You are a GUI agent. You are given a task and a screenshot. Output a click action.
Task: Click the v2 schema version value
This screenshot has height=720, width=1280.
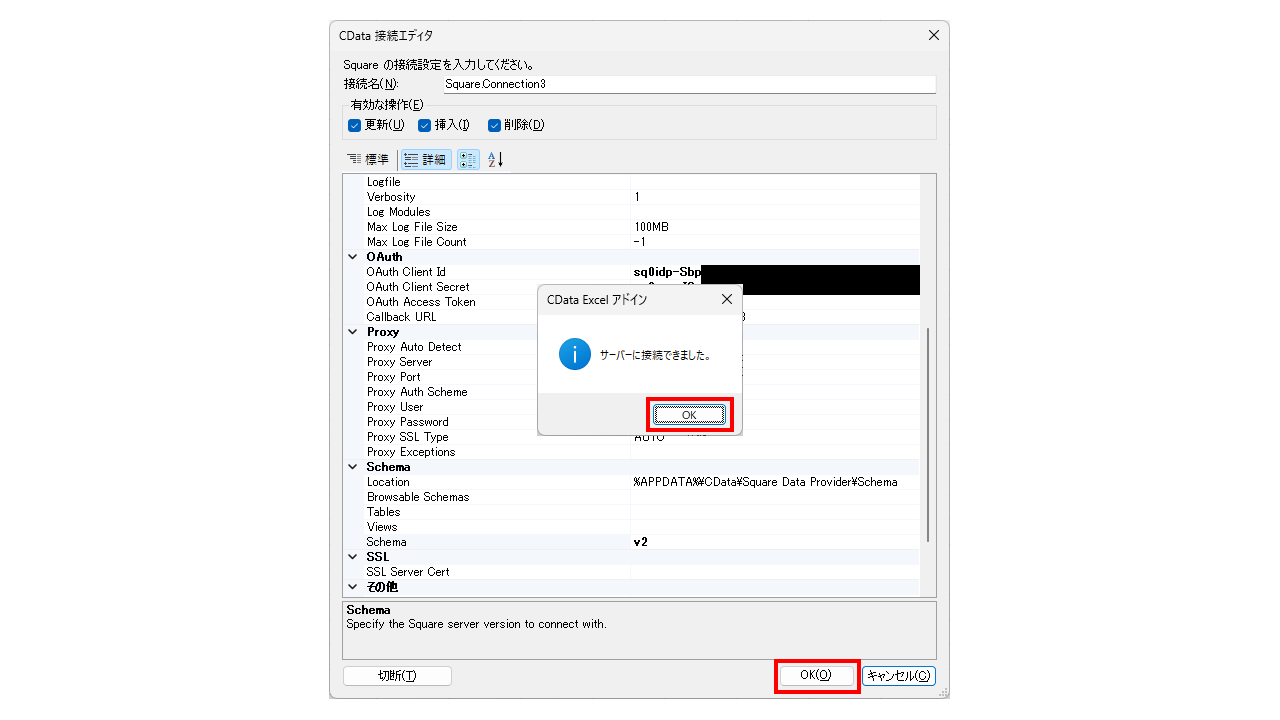click(640, 542)
